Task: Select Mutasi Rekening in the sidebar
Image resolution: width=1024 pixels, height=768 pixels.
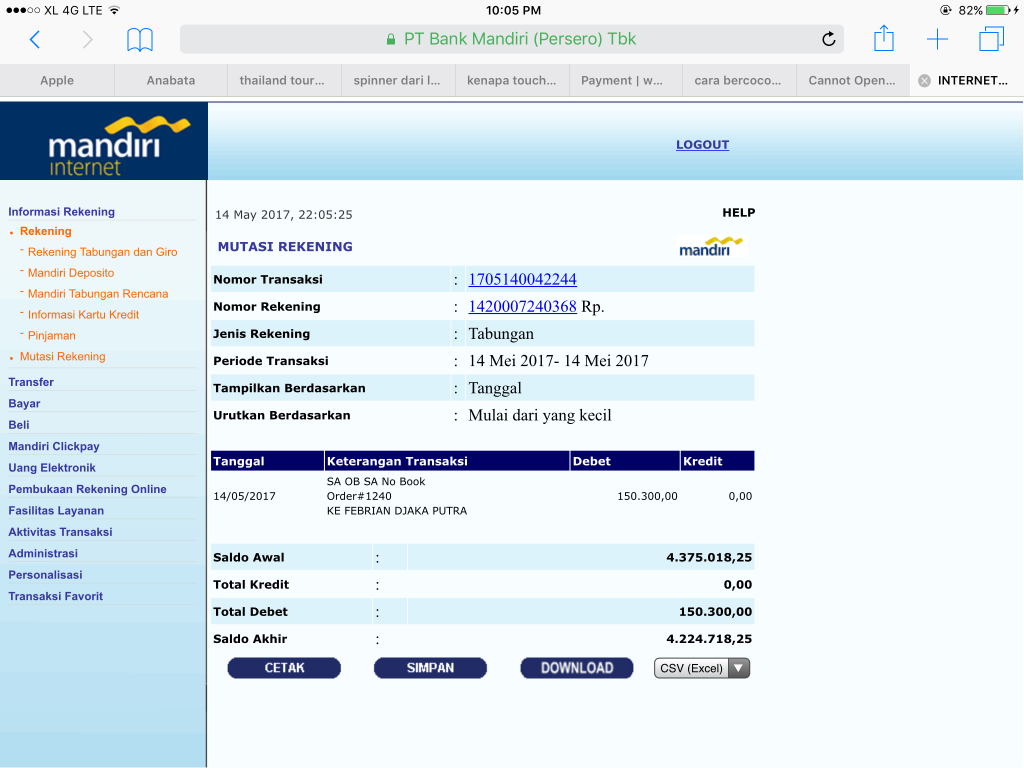Action: click(63, 357)
